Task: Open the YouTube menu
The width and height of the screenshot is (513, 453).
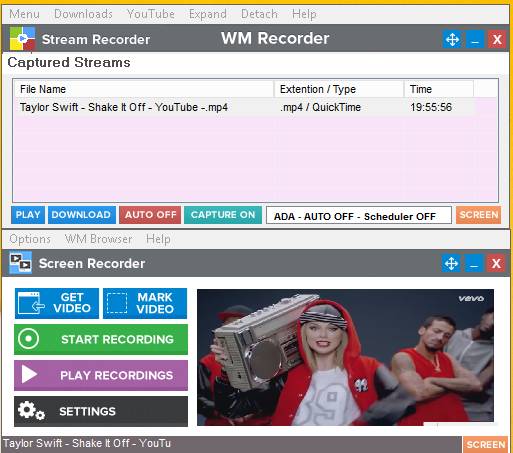Action: [x=151, y=14]
